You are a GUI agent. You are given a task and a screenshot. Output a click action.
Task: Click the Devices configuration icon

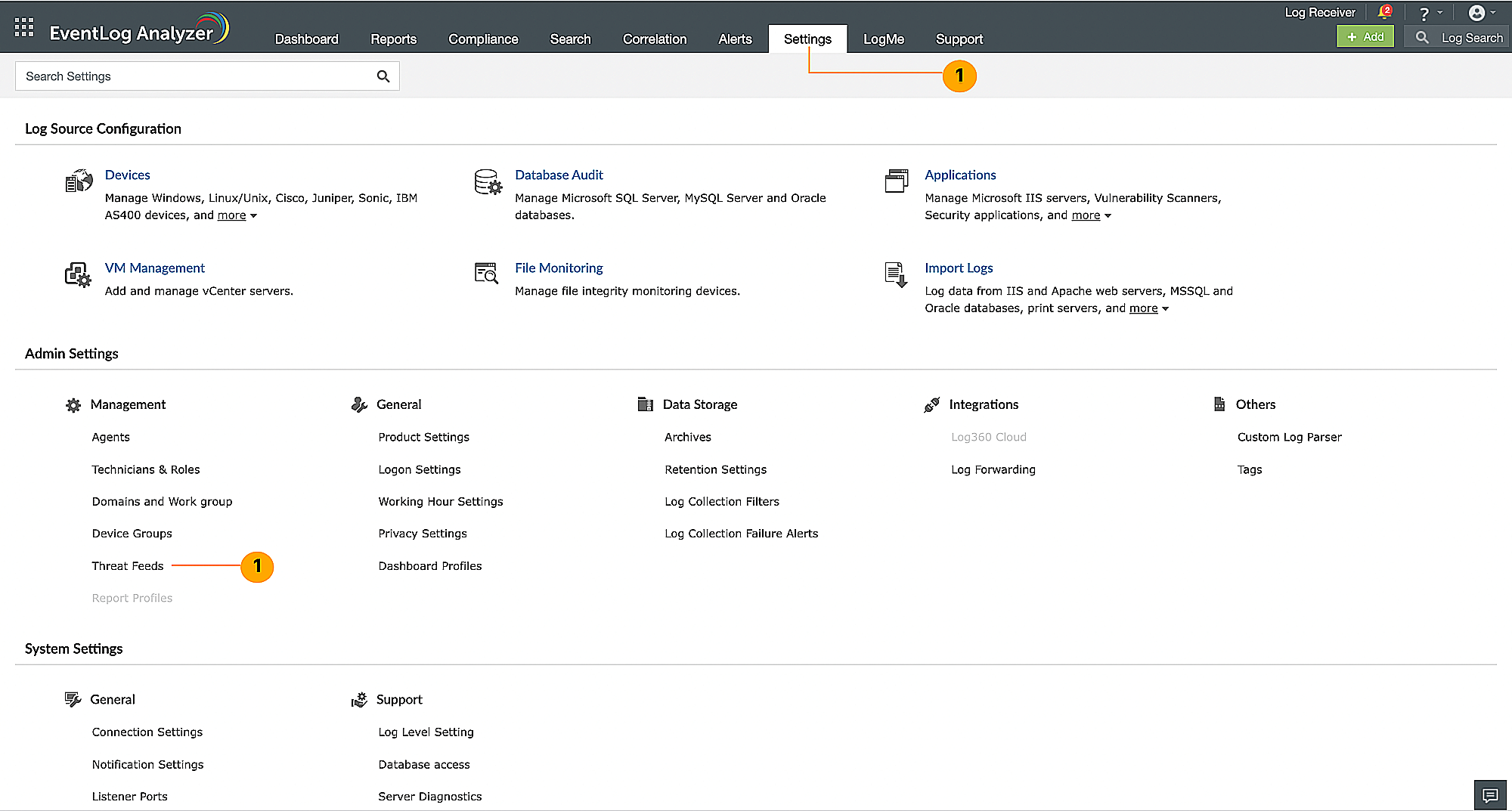click(79, 181)
